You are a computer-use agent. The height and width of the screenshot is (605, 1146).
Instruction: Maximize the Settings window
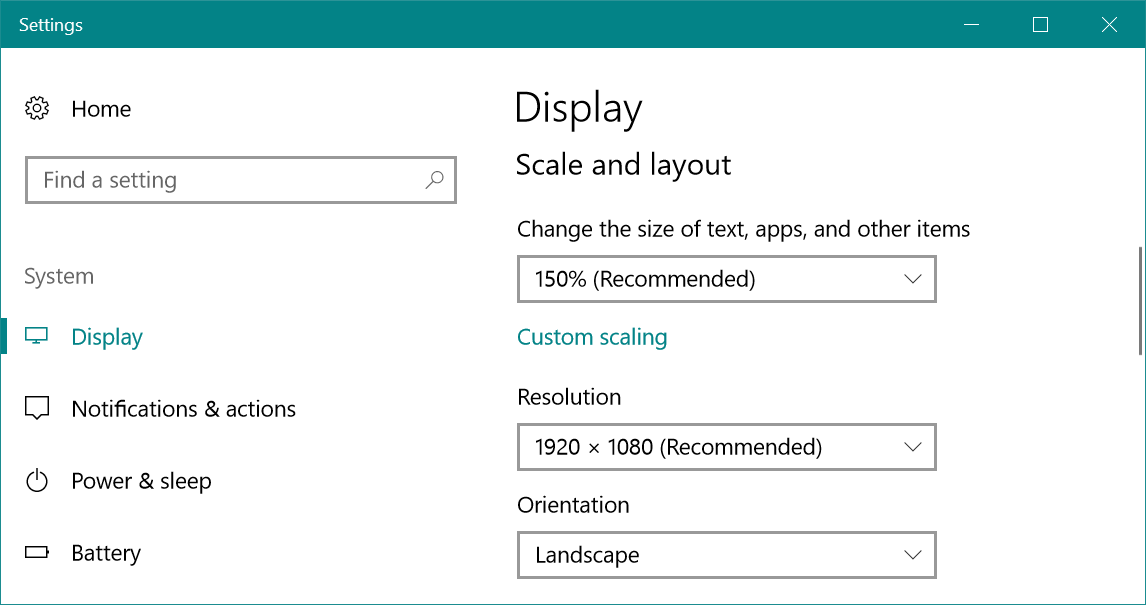click(1040, 25)
